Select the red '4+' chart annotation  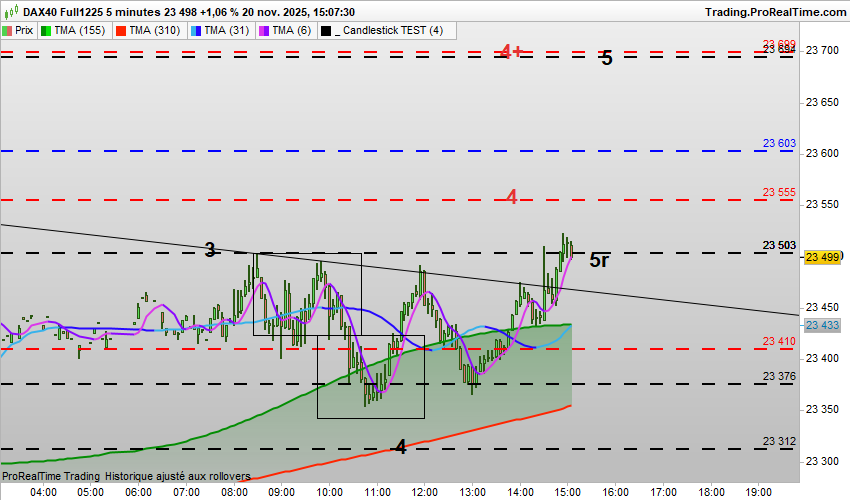512,52
